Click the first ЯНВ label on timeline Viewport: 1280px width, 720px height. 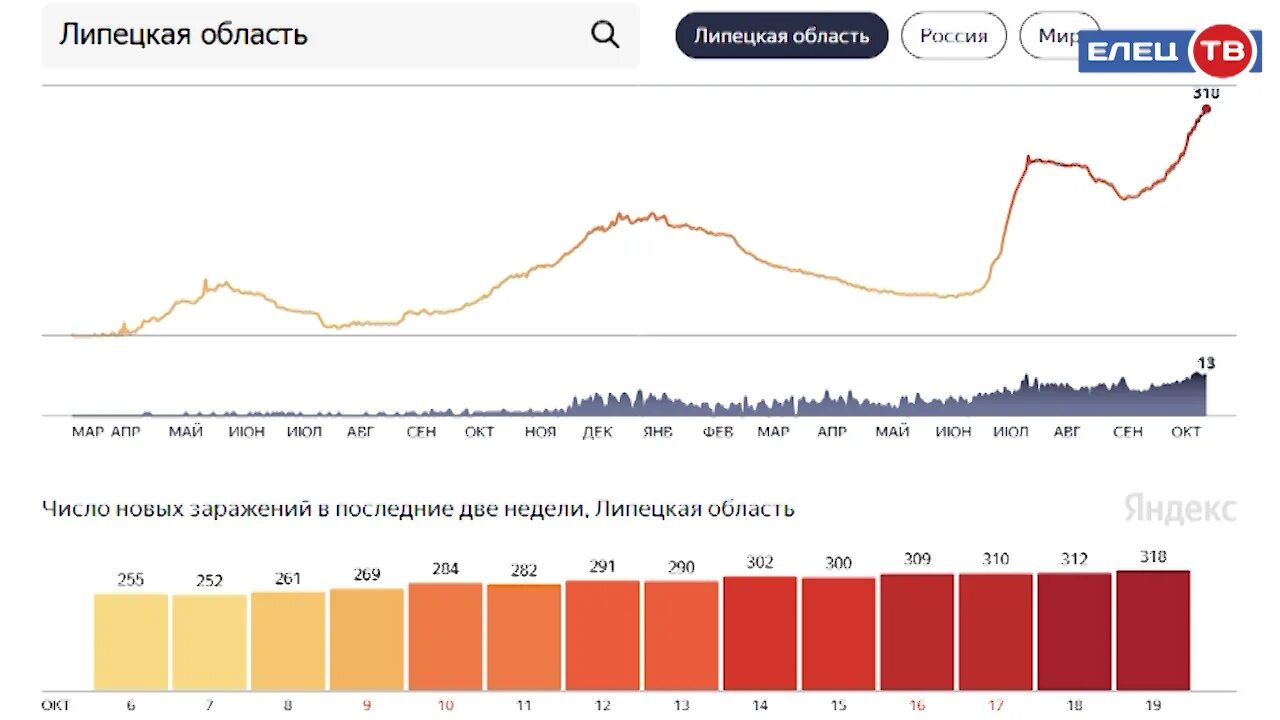tap(658, 432)
